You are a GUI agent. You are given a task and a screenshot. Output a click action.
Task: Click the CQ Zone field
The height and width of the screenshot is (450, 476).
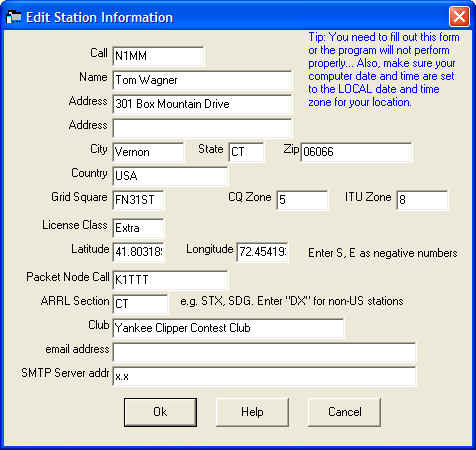coord(302,200)
